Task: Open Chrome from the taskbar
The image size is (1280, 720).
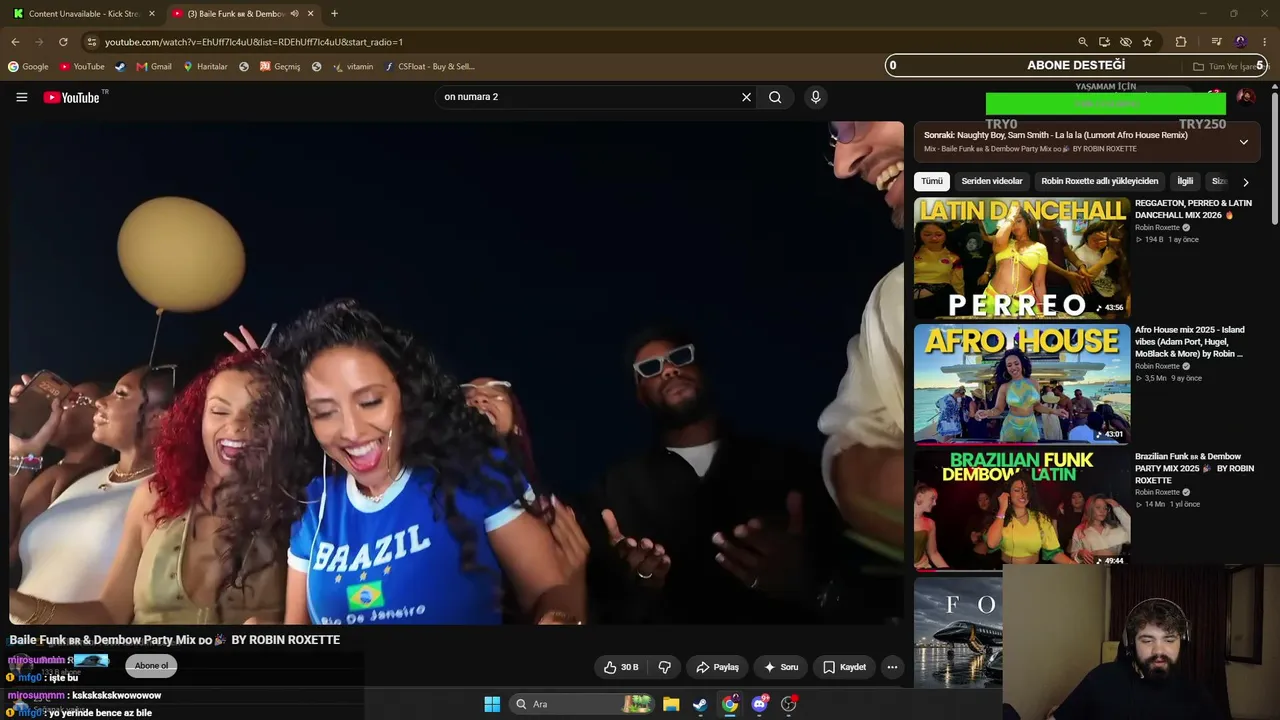Action: (730, 704)
